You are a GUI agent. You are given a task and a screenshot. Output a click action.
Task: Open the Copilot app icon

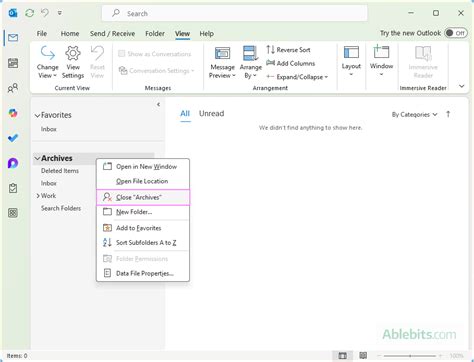click(13, 113)
